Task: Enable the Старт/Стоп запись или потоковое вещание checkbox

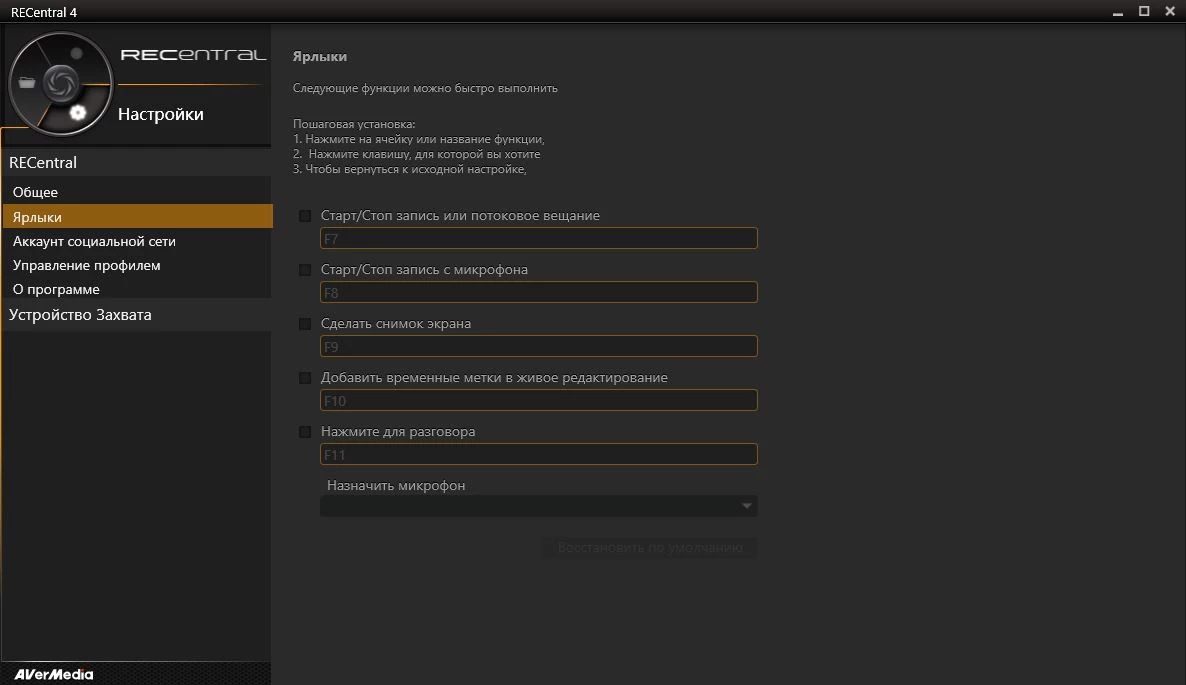Action: (305, 216)
